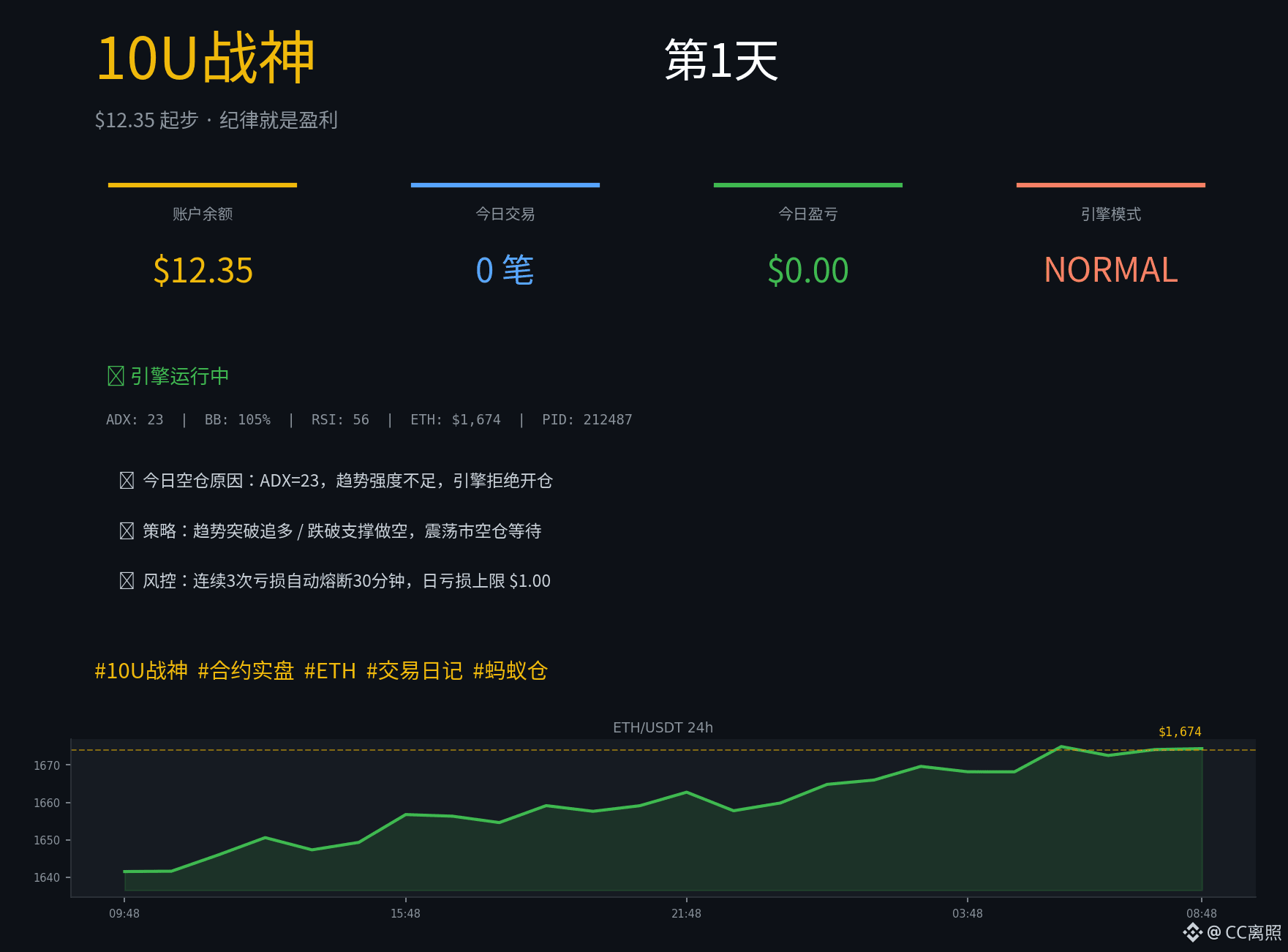Click the BB: 105% indicator
Viewport: 1288px width, 952px height.
(238, 420)
